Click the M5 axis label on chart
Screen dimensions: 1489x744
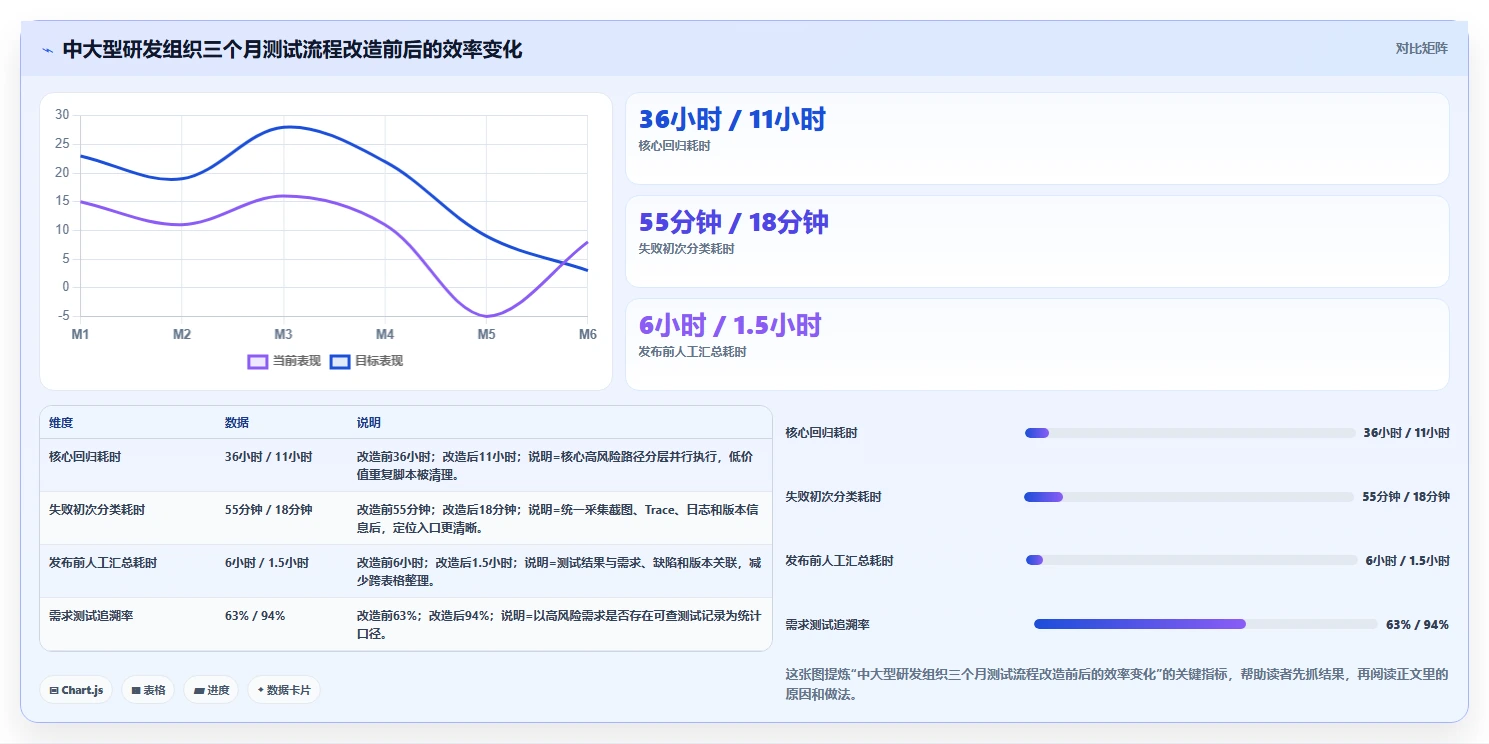click(x=486, y=334)
